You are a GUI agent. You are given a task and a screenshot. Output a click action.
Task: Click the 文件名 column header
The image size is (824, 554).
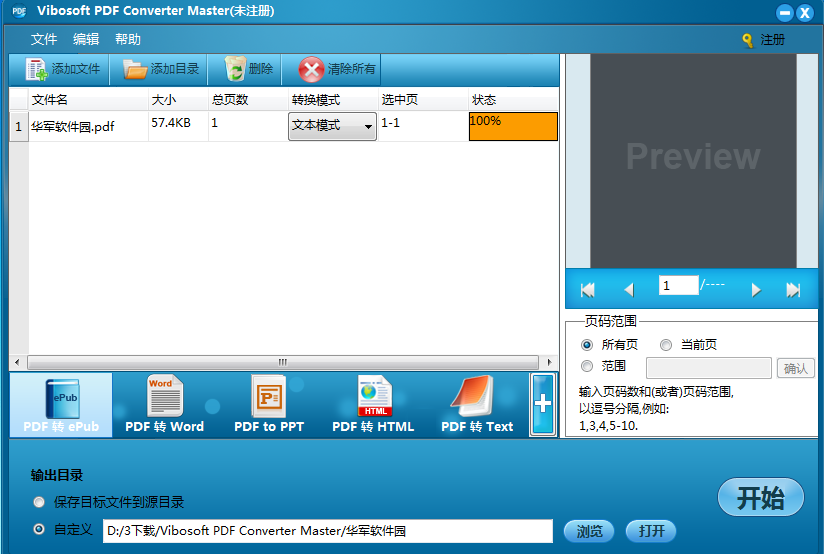[88, 99]
